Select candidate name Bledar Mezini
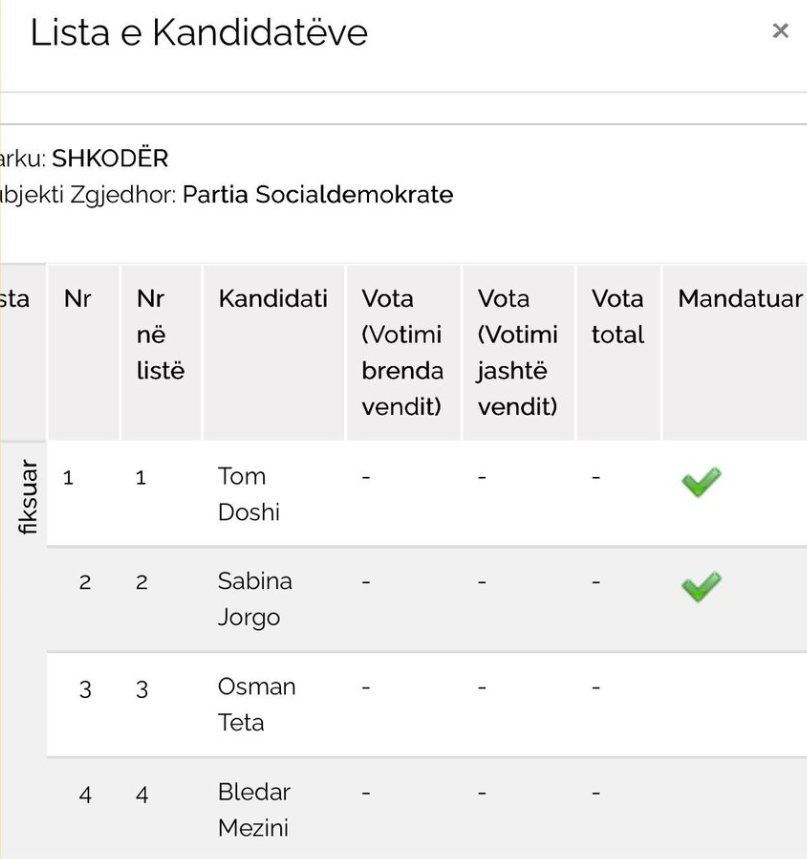The image size is (807, 859). [254, 809]
